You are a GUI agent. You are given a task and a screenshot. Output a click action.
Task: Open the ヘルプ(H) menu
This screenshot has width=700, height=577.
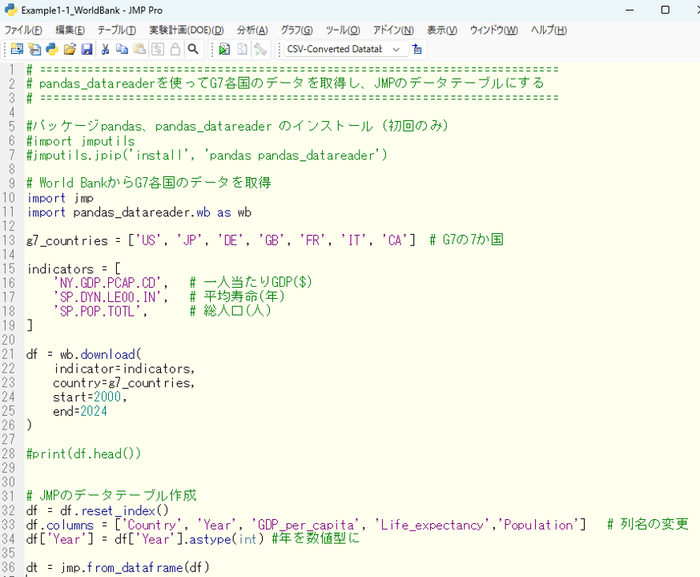point(549,30)
